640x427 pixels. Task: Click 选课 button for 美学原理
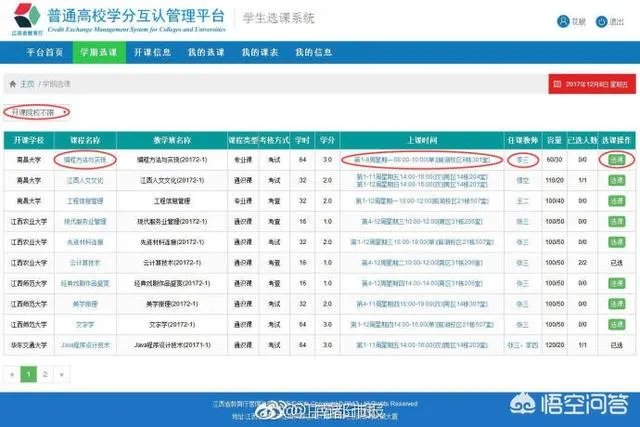pos(616,304)
